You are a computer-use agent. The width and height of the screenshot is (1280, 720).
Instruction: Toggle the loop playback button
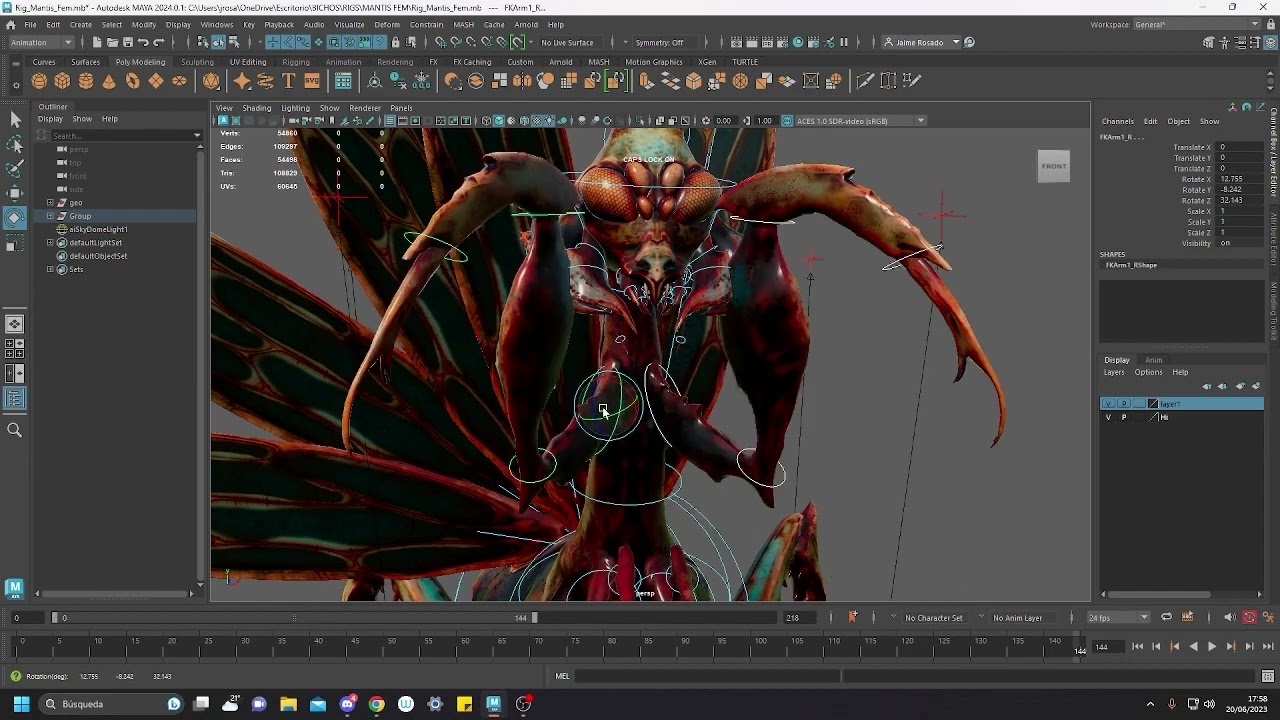click(1166, 617)
